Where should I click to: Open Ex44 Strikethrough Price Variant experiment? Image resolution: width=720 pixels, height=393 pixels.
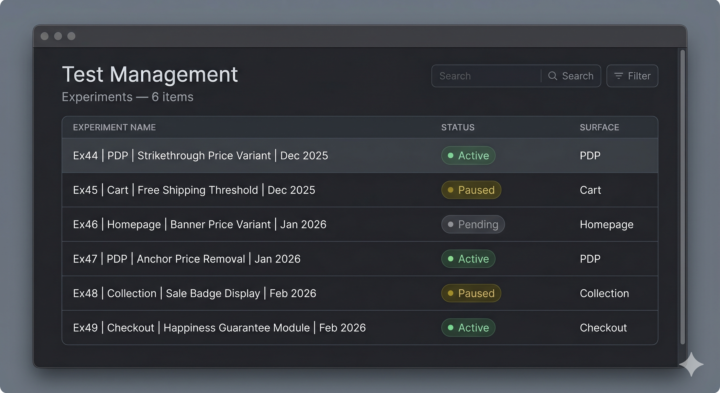click(x=360, y=156)
